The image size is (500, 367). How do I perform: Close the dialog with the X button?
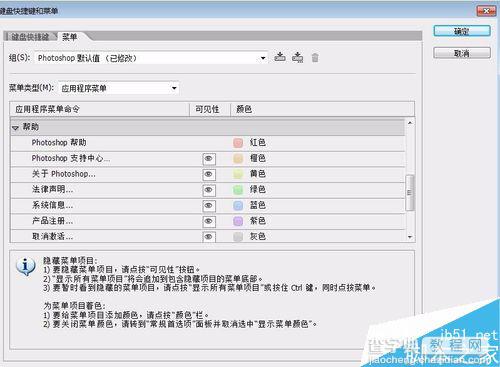click(486, 11)
